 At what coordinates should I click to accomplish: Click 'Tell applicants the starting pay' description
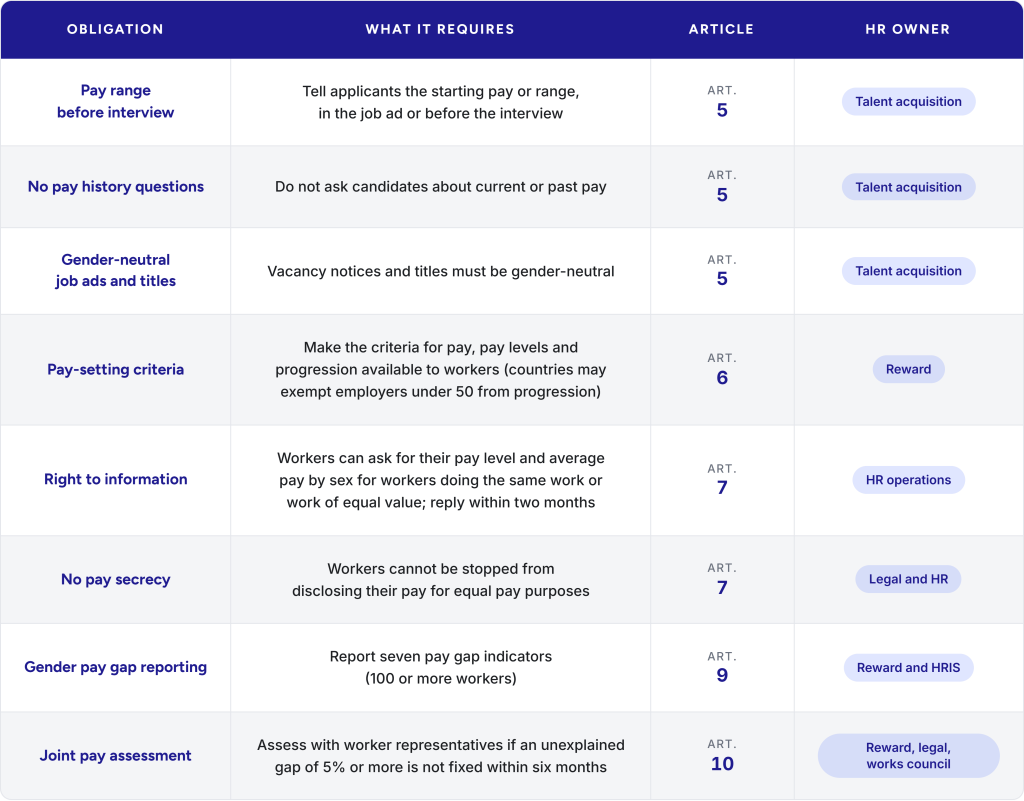(441, 102)
